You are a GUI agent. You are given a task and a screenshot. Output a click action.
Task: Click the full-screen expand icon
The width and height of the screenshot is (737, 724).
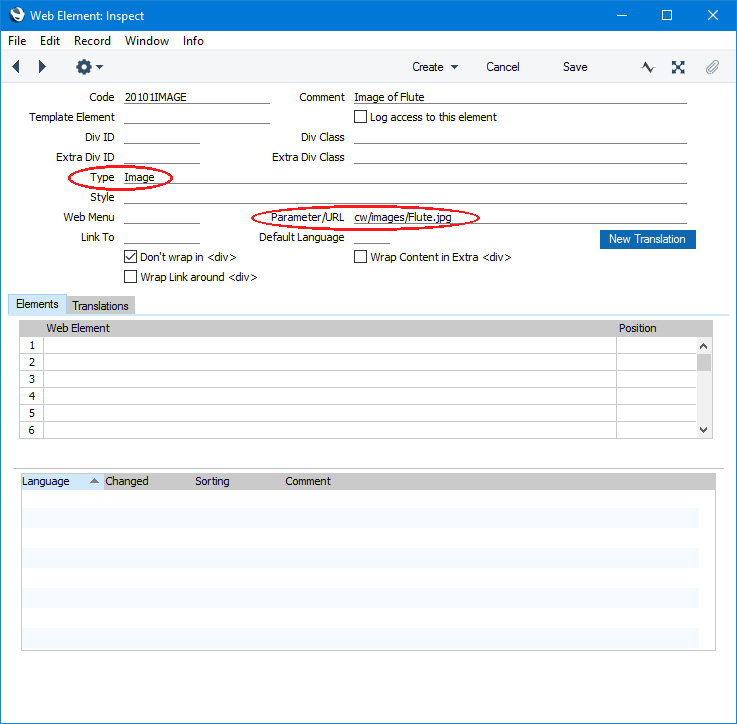(678, 67)
